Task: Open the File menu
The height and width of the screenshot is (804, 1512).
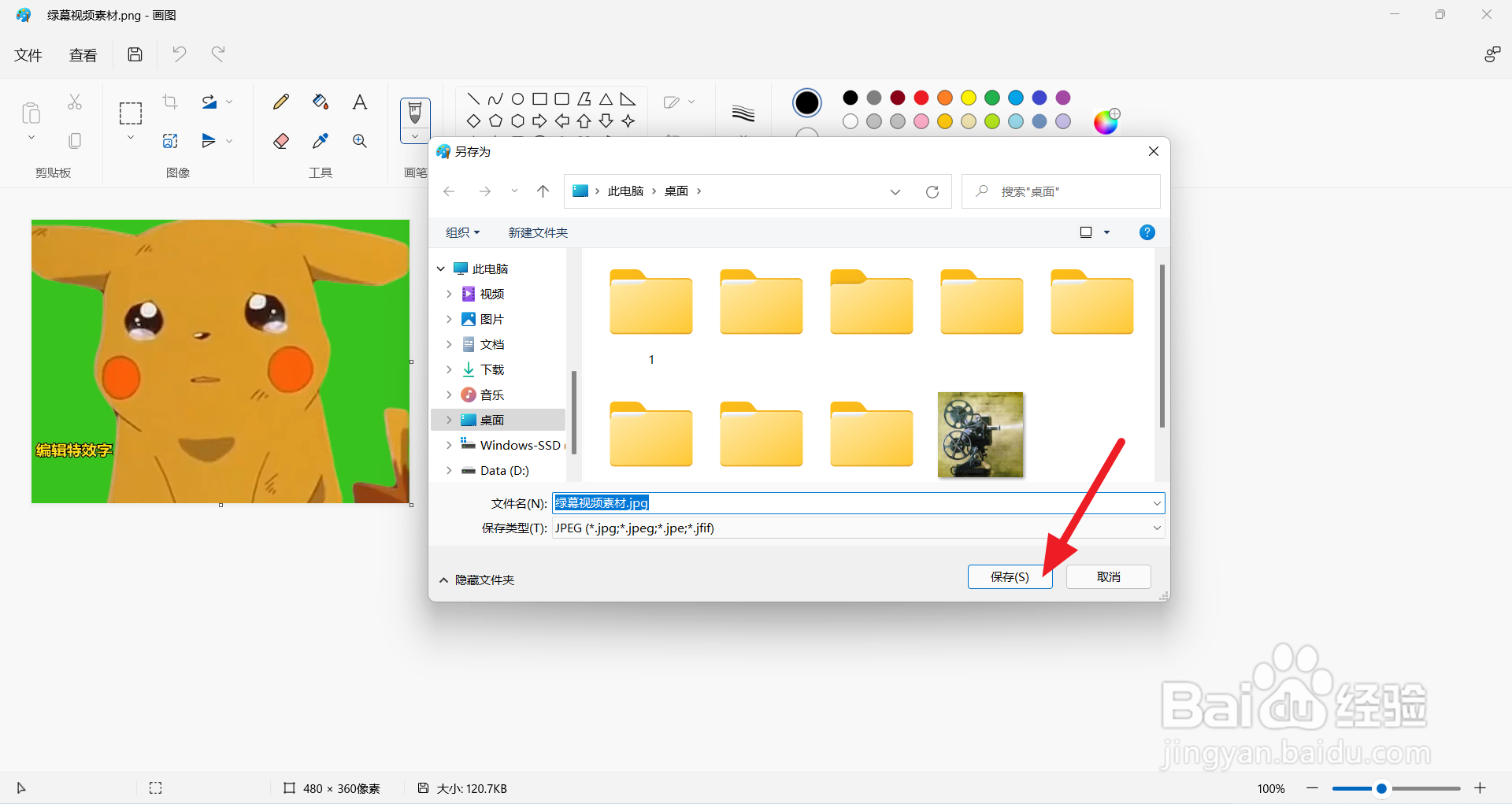Action: 28,55
